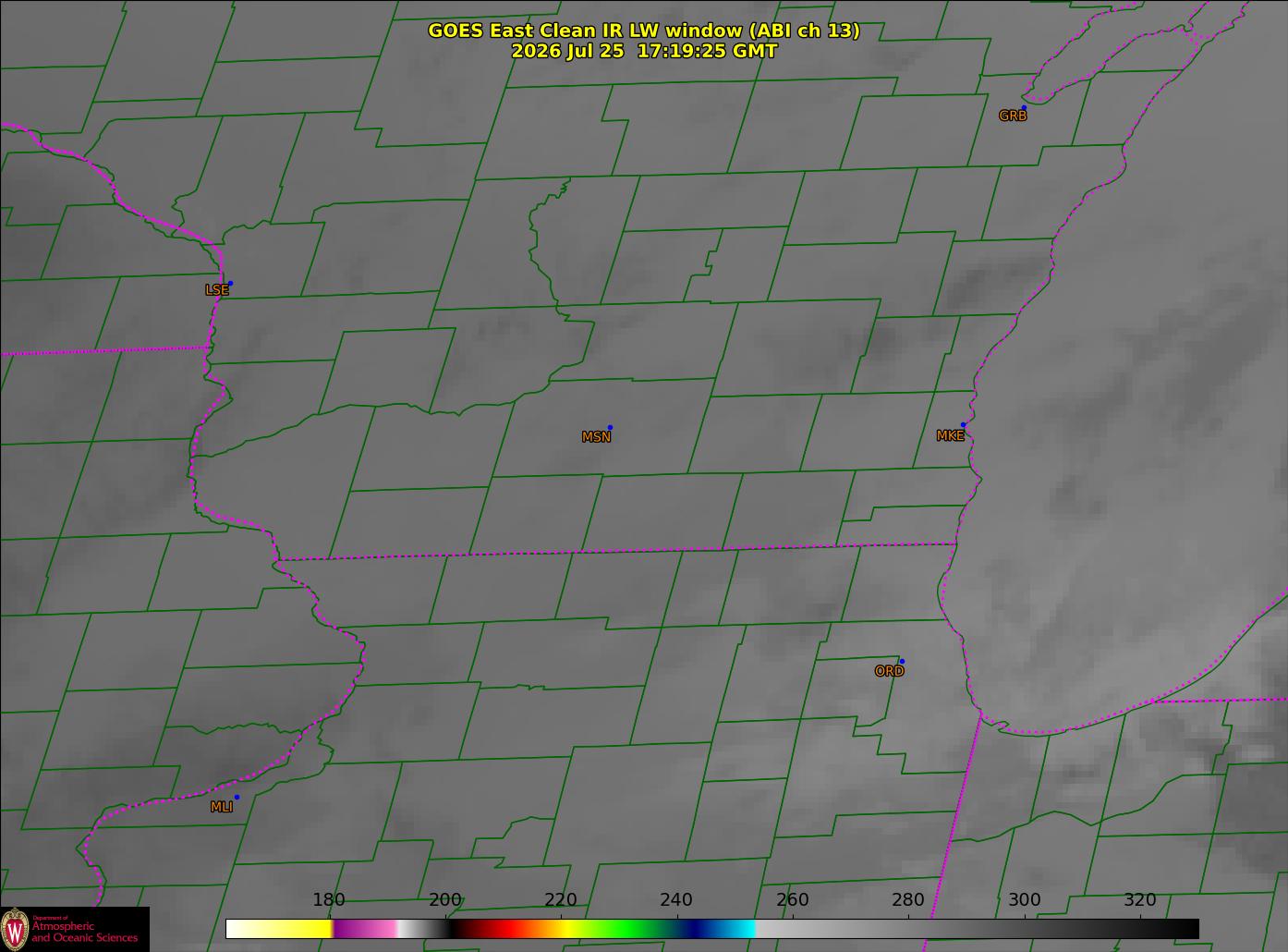Click the GOES East Clean IR title

click(x=644, y=31)
